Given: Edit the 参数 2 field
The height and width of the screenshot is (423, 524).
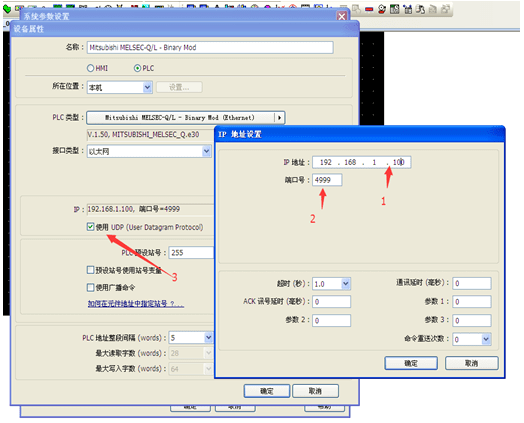Looking at the screenshot, I should (332, 320).
